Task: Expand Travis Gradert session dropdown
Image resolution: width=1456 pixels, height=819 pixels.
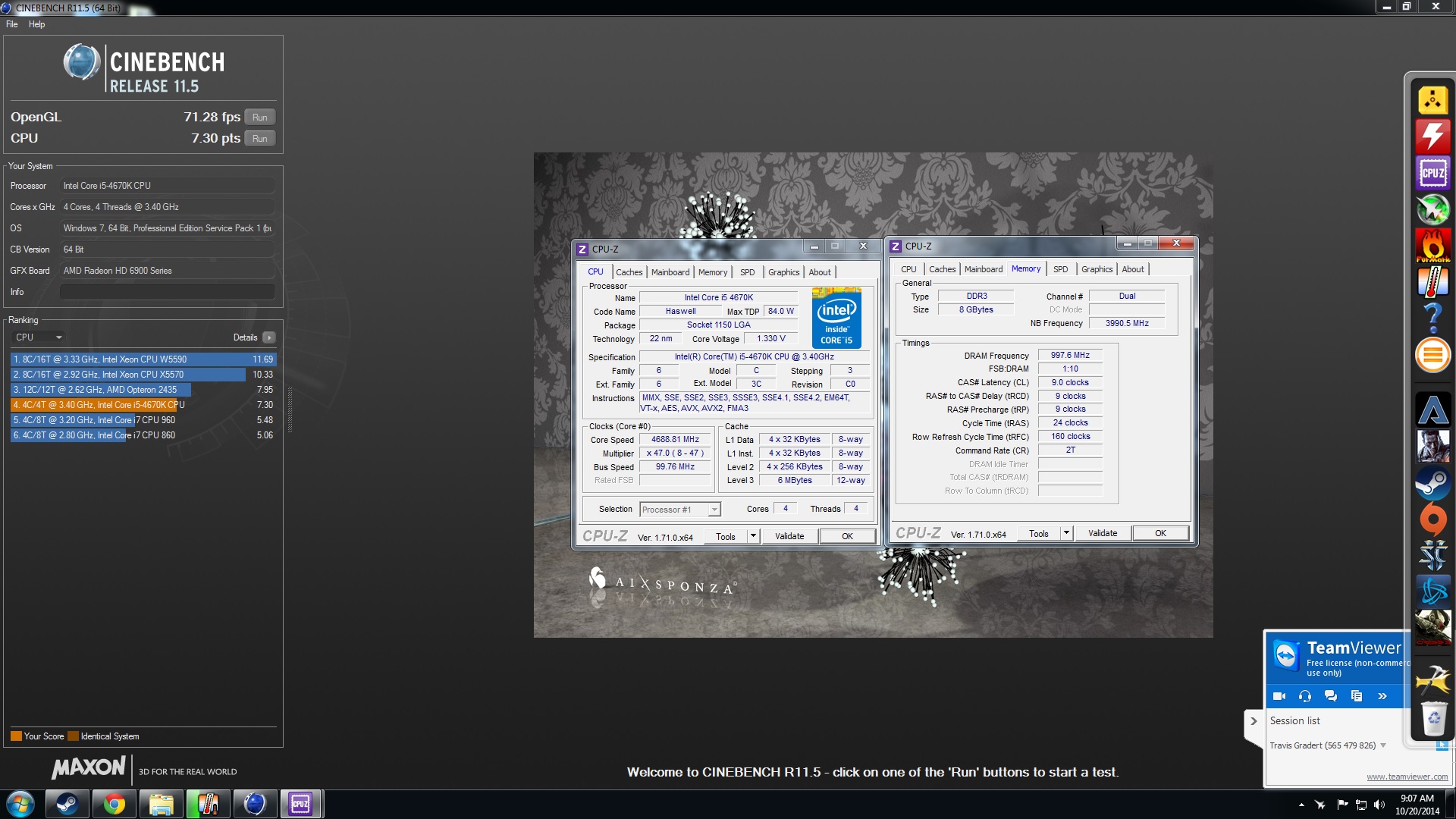Action: 1383,745
